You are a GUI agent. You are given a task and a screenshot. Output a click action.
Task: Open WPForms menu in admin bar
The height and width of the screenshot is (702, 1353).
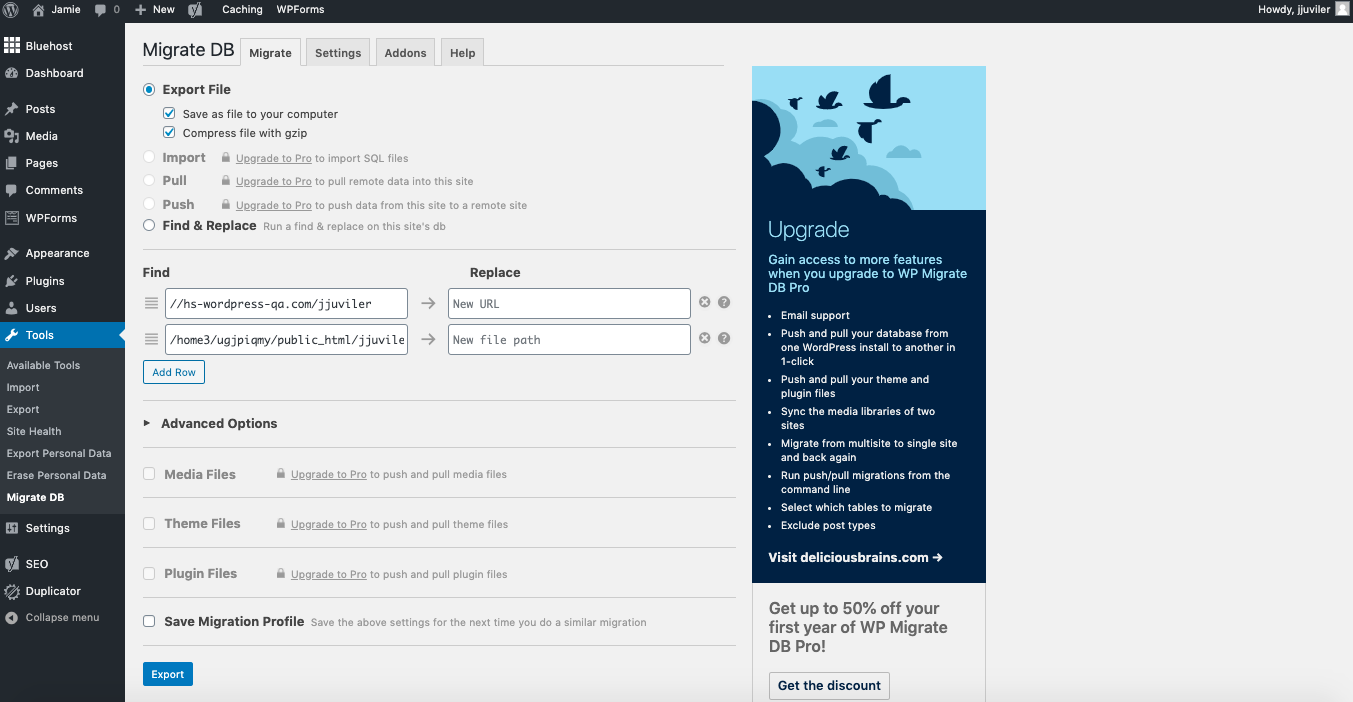[300, 9]
